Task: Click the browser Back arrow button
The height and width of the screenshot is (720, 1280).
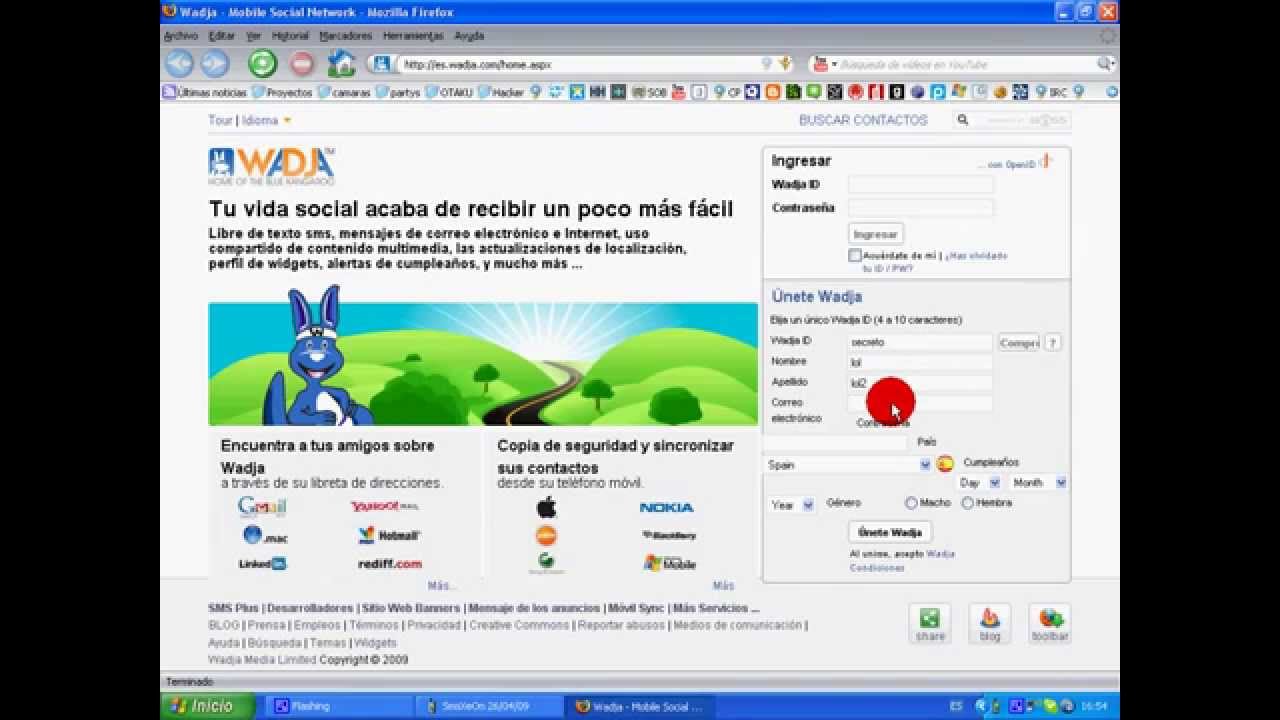Action: (179, 64)
